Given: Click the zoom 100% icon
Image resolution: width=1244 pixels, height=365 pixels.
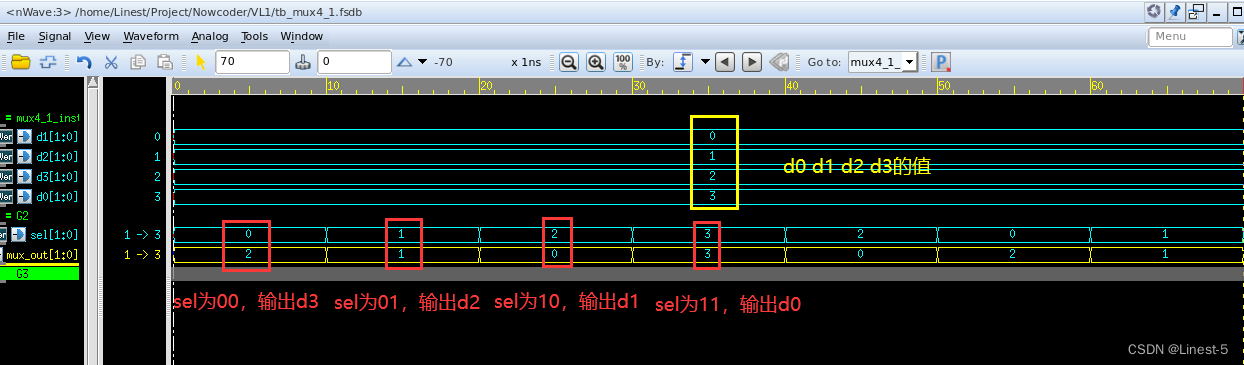Looking at the screenshot, I should 622,62.
